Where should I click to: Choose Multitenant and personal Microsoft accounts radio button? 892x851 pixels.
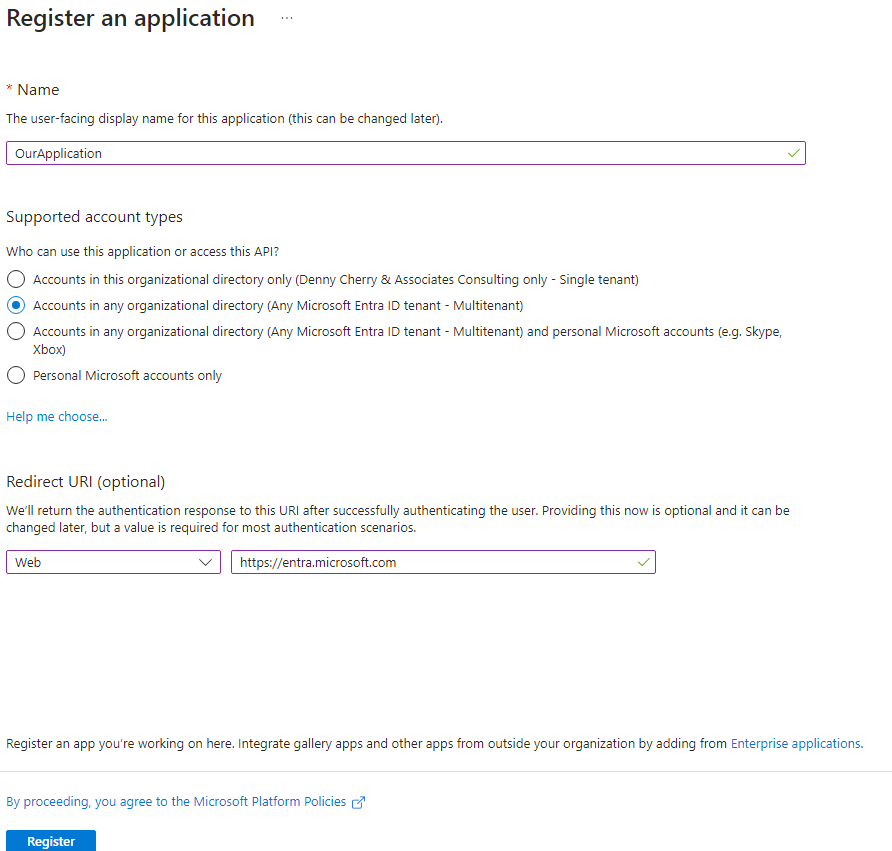[16, 331]
